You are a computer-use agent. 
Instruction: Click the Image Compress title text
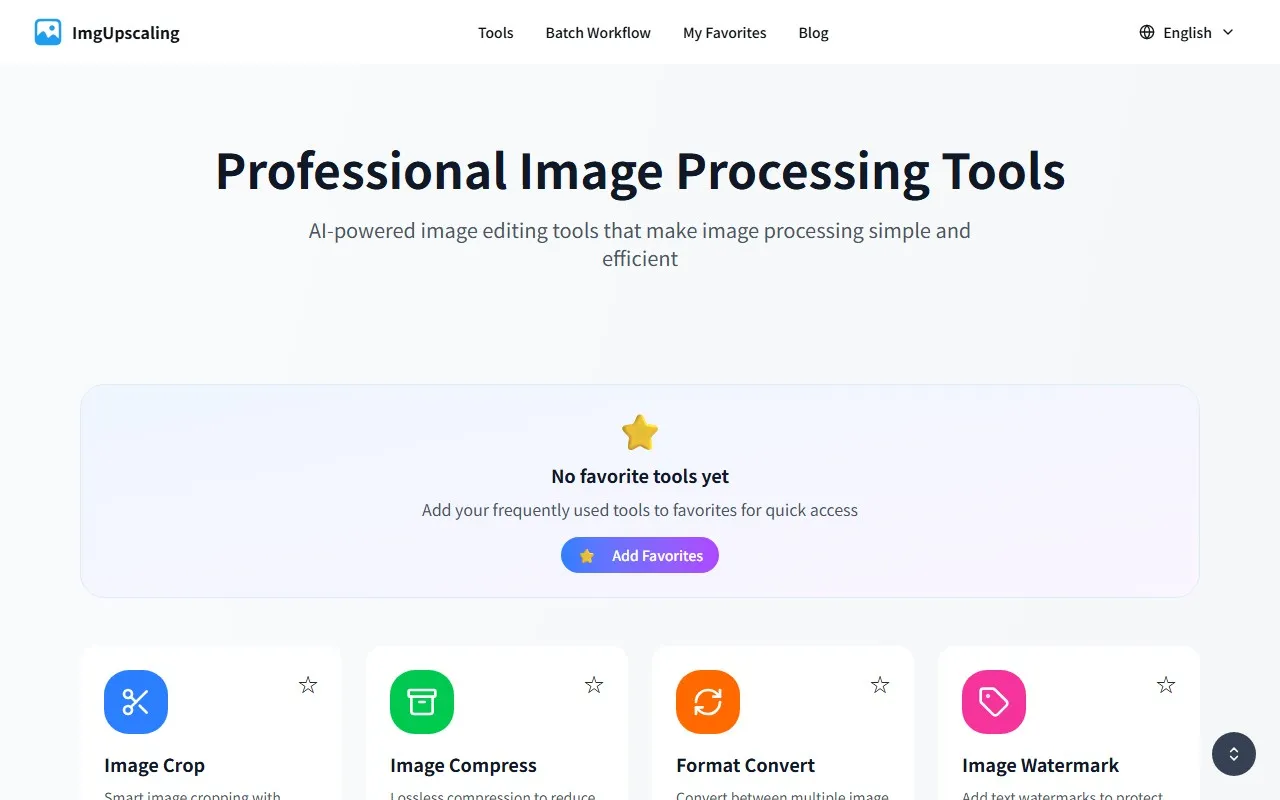[x=462, y=765]
